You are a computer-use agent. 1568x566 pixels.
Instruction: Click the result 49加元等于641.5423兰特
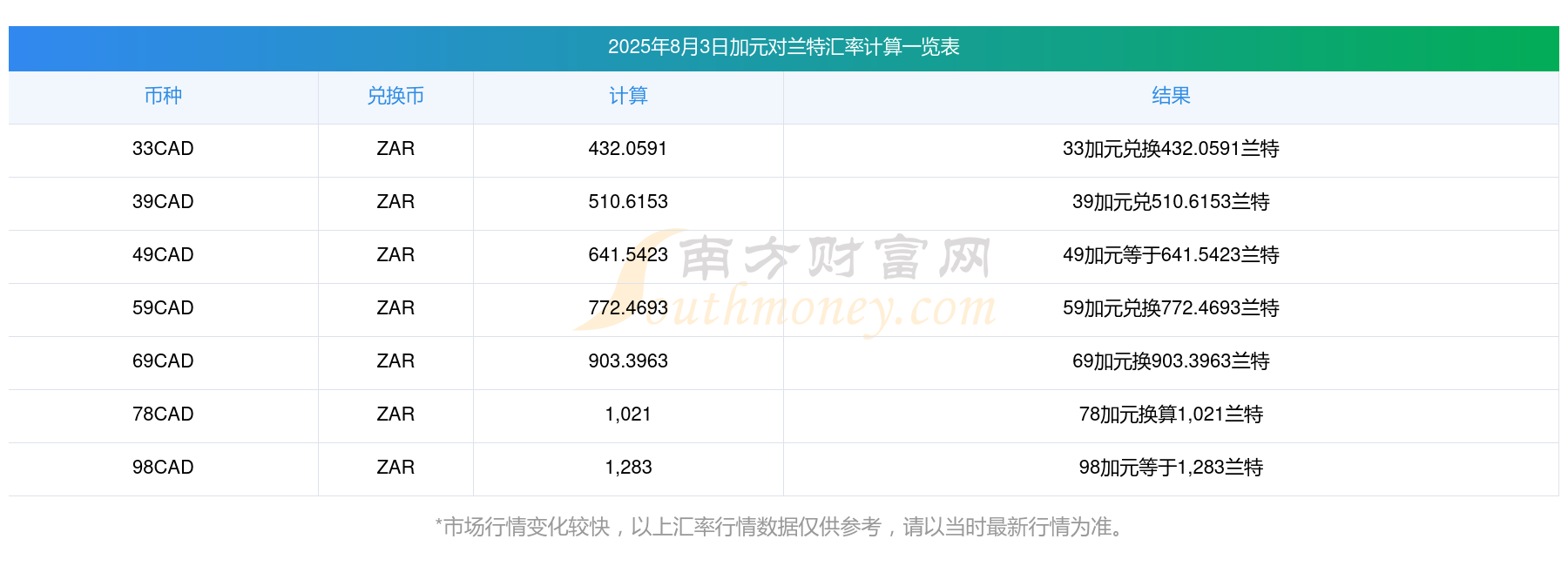pos(1171,255)
